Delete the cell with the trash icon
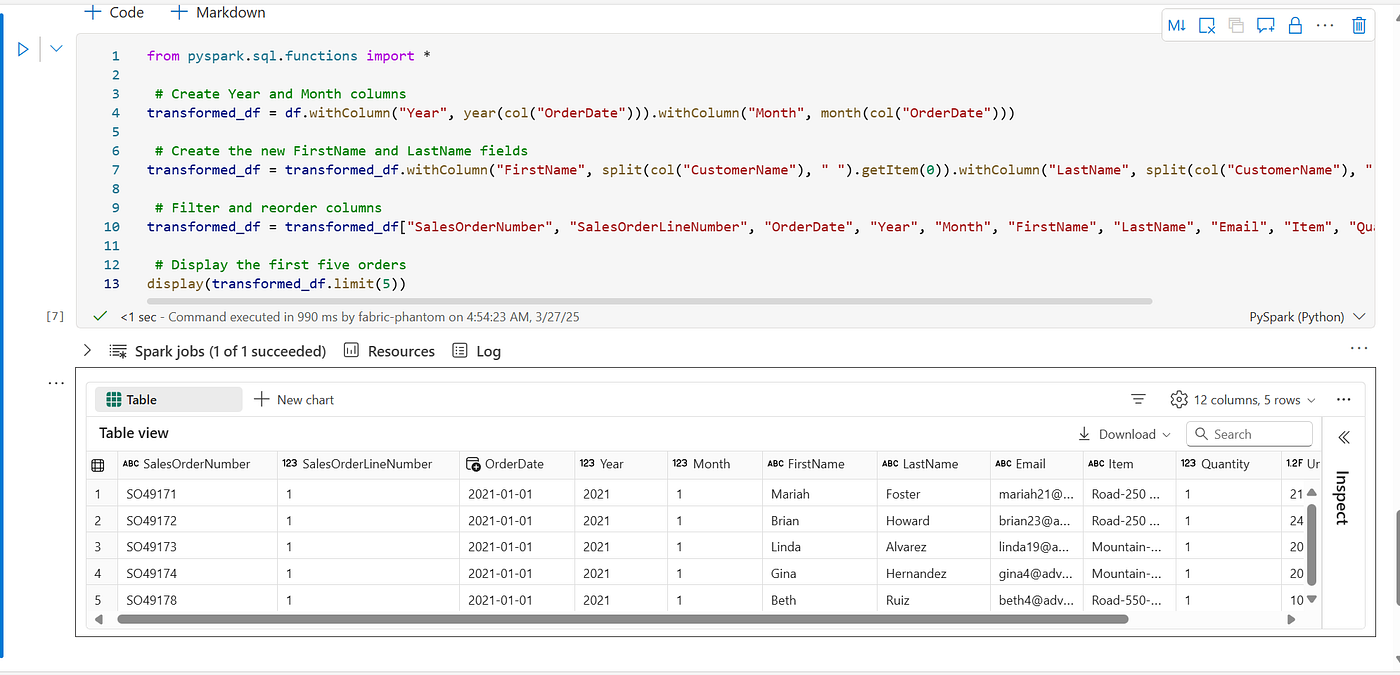Screen dimensions: 1400x675 [x=1358, y=25]
